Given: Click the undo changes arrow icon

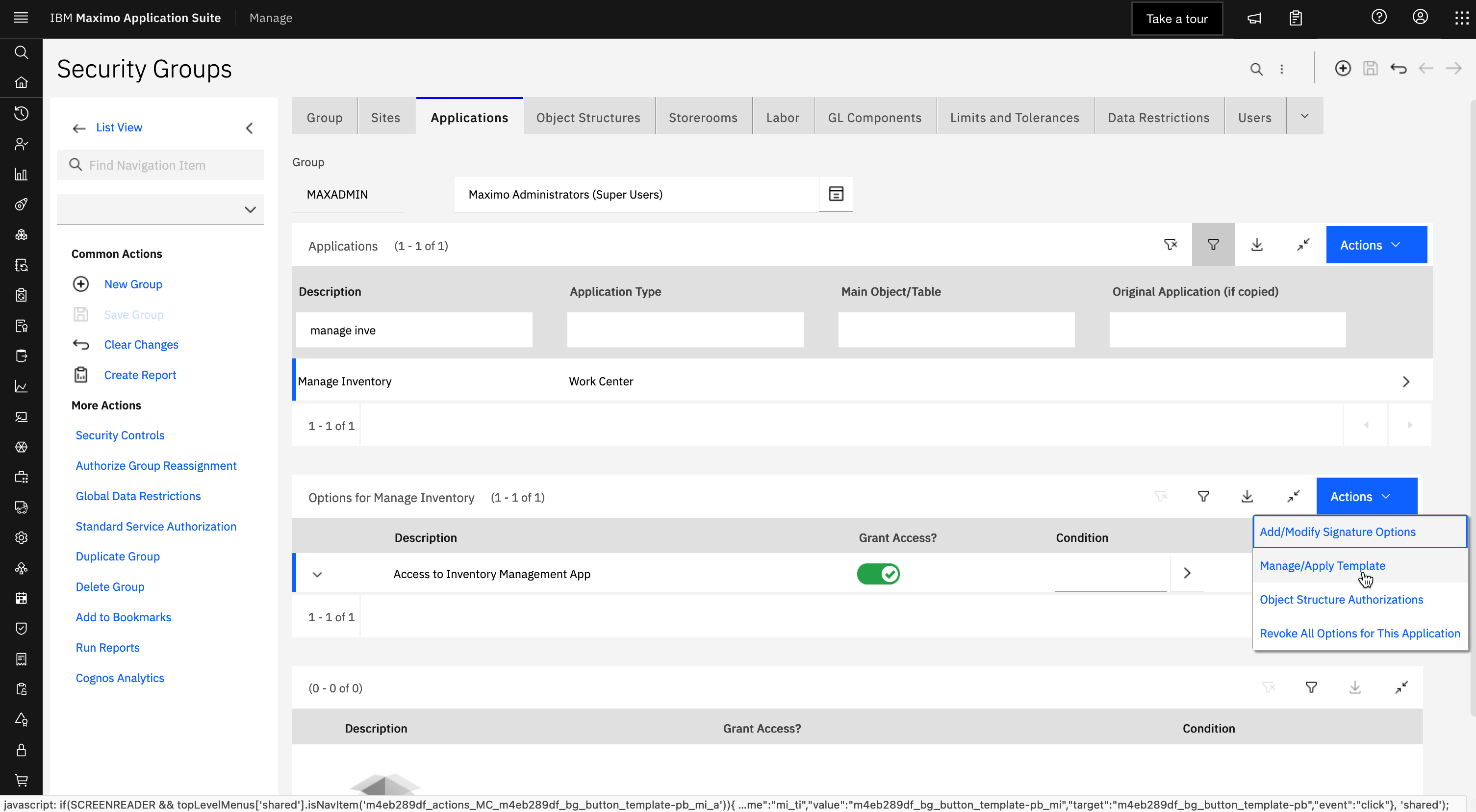Looking at the screenshot, I should [x=1398, y=68].
